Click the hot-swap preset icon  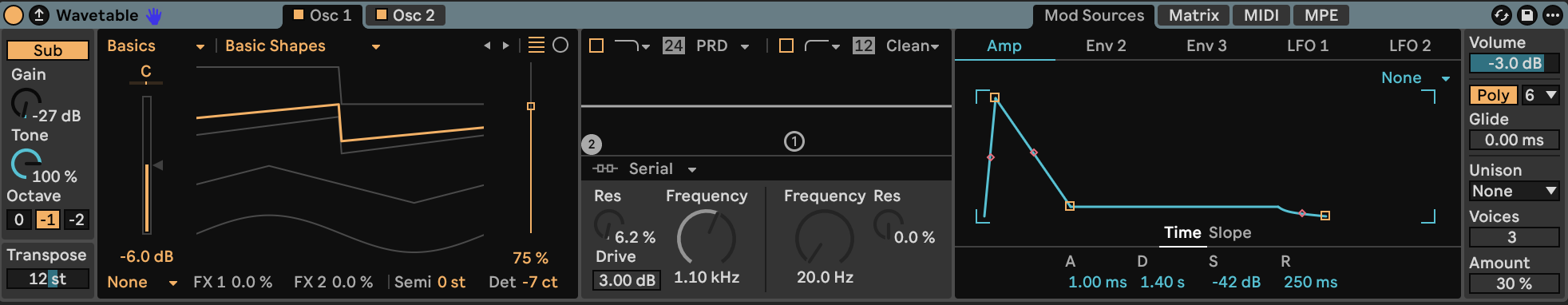tap(1502, 15)
